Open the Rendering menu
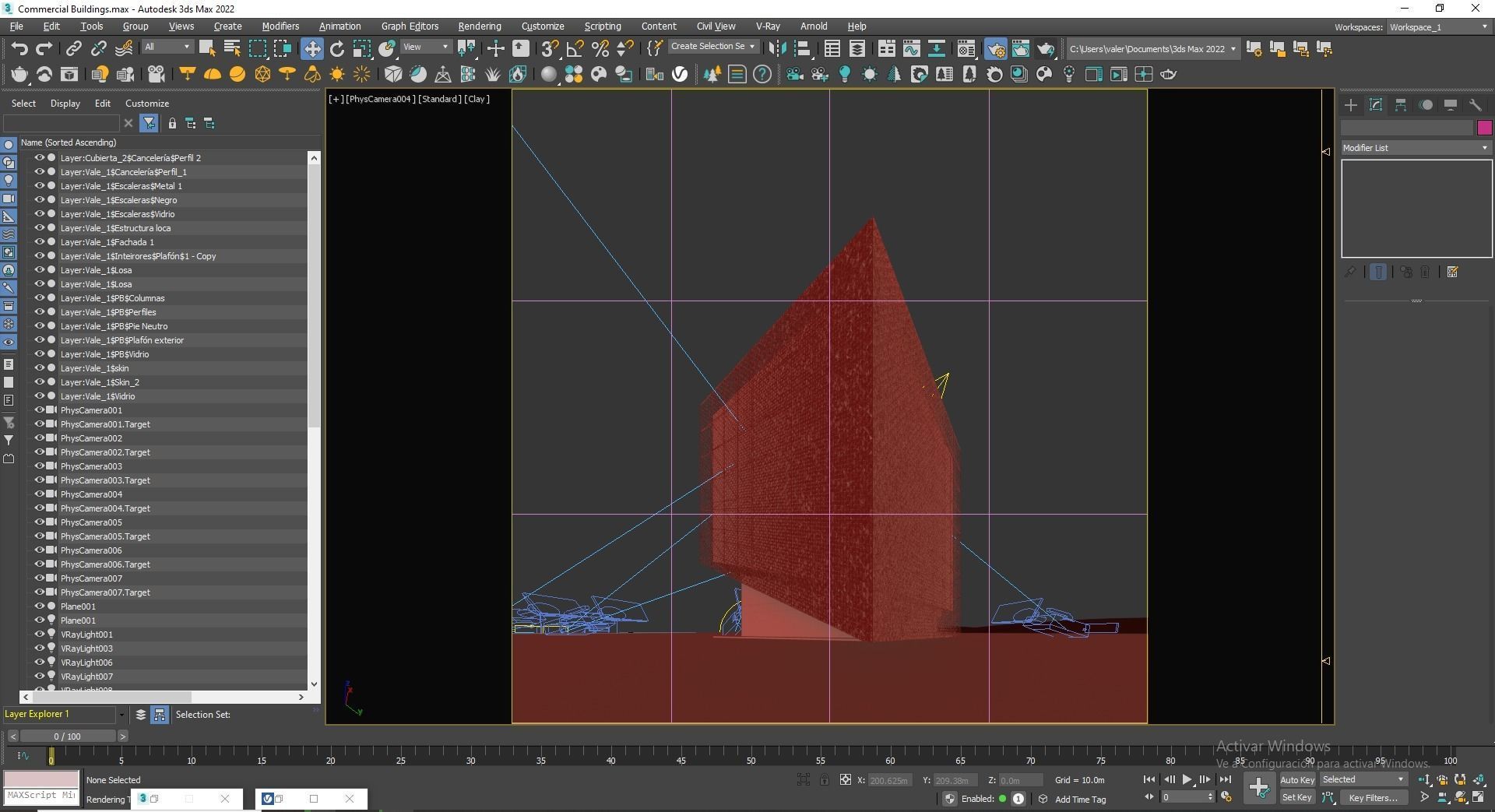This screenshot has width=1495, height=812. pos(480,26)
